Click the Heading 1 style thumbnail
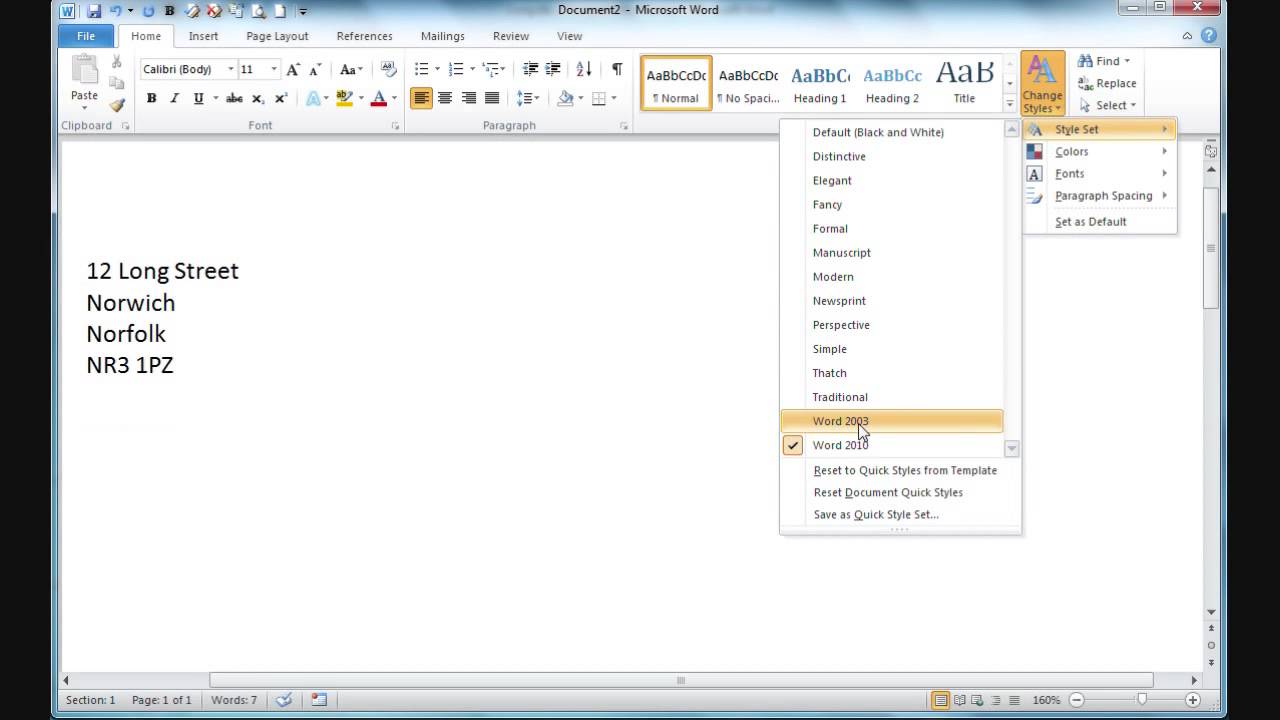 click(x=820, y=83)
